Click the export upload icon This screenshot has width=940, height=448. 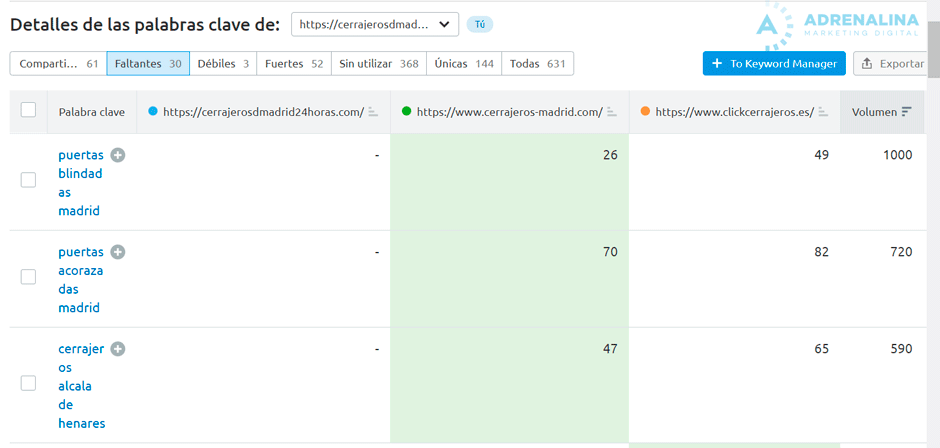(x=866, y=64)
